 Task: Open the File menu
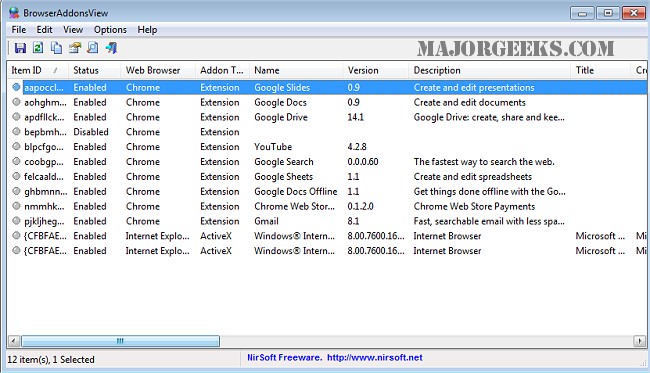[x=19, y=30]
